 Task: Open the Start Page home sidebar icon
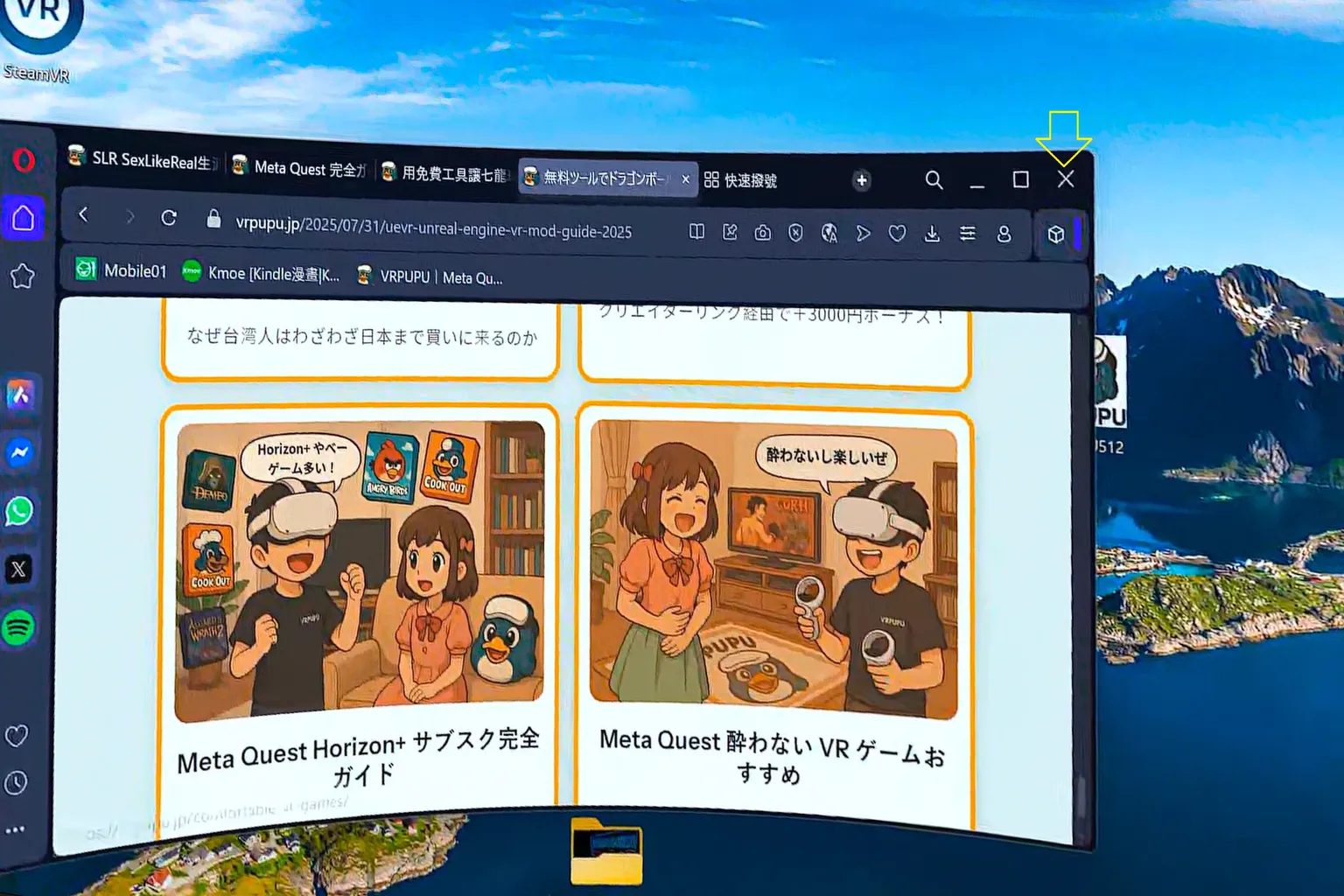pos(23,218)
